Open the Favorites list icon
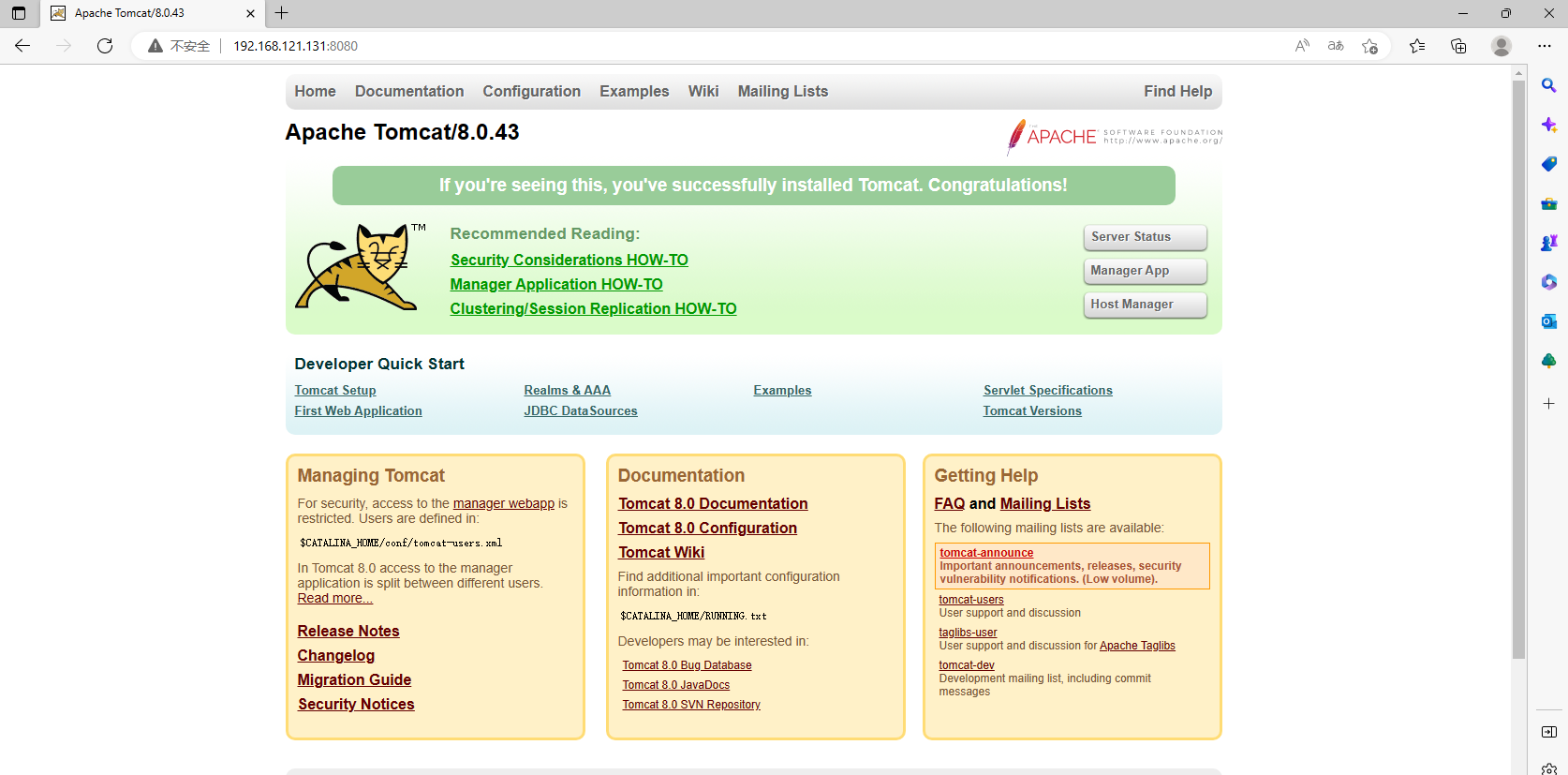1568x775 pixels. (1417, 46)
